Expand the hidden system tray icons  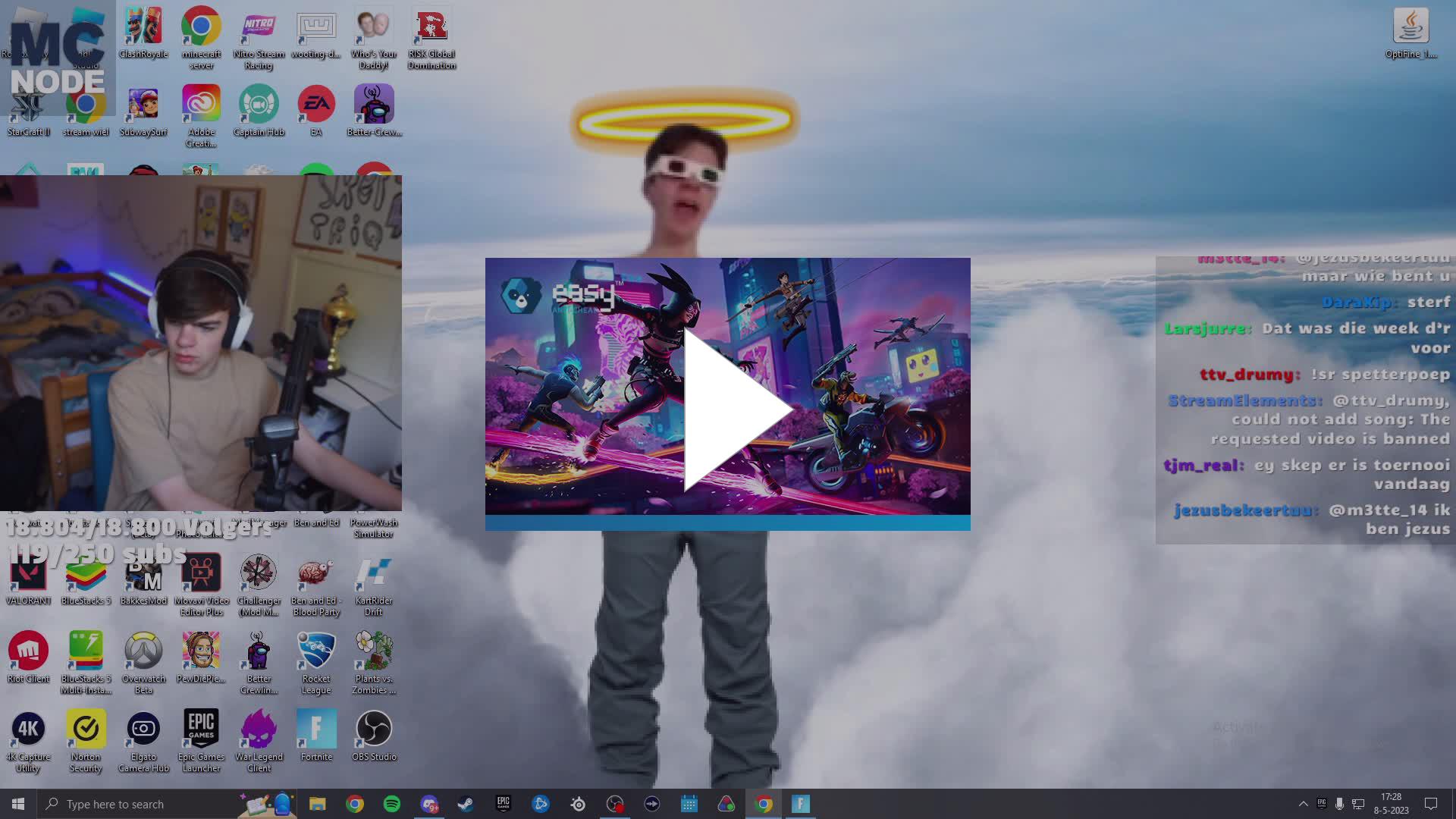pyautogui.click(x=1303, y=804)
